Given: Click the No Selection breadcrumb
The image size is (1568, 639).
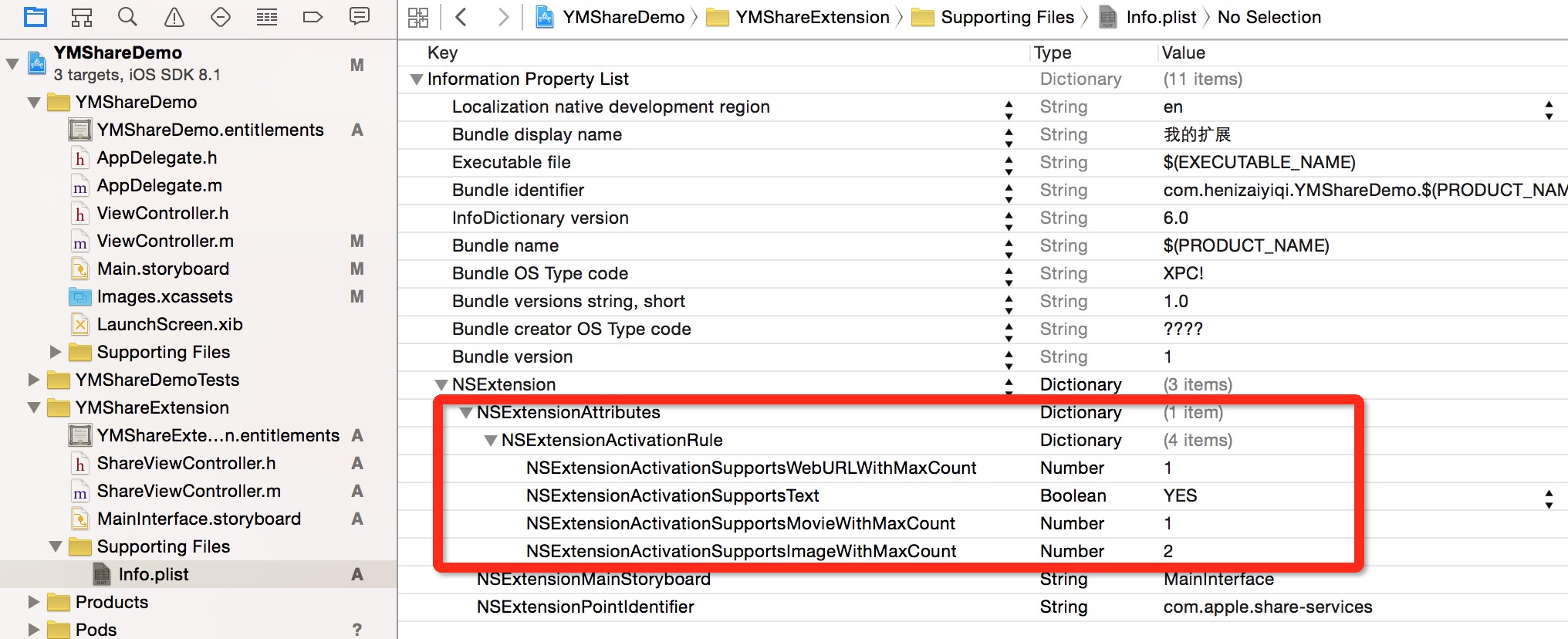Looking at the screenshot, I should [1269, 17].
